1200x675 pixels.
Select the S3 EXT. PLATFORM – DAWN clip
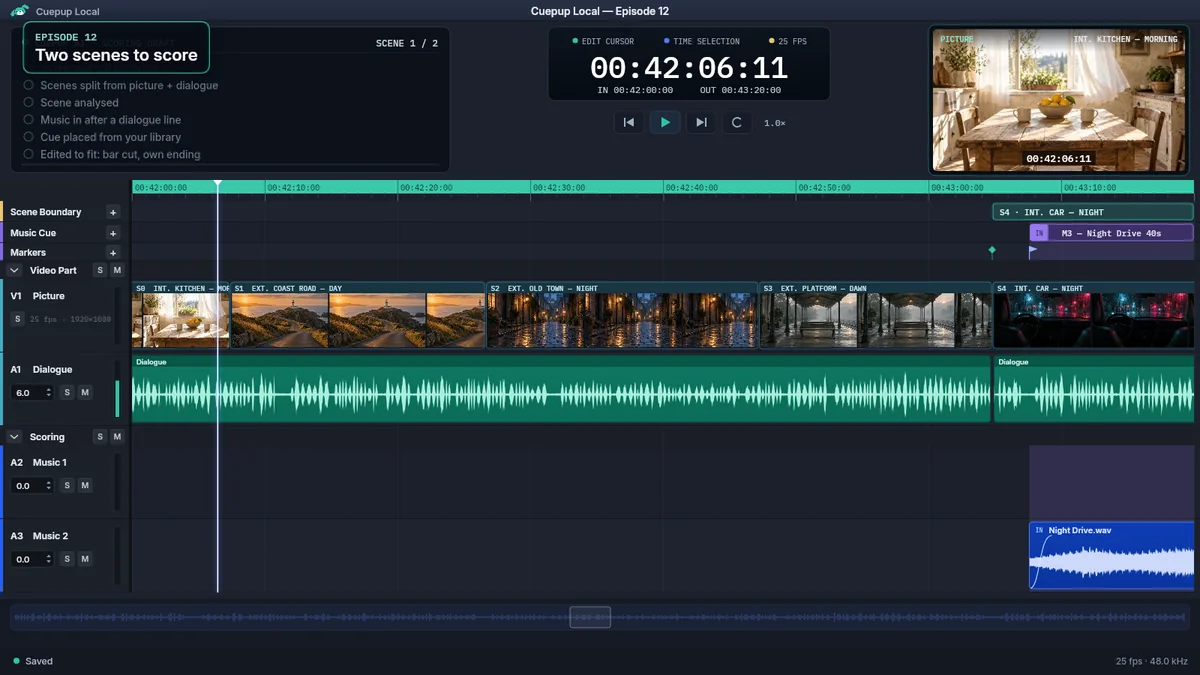876,315
